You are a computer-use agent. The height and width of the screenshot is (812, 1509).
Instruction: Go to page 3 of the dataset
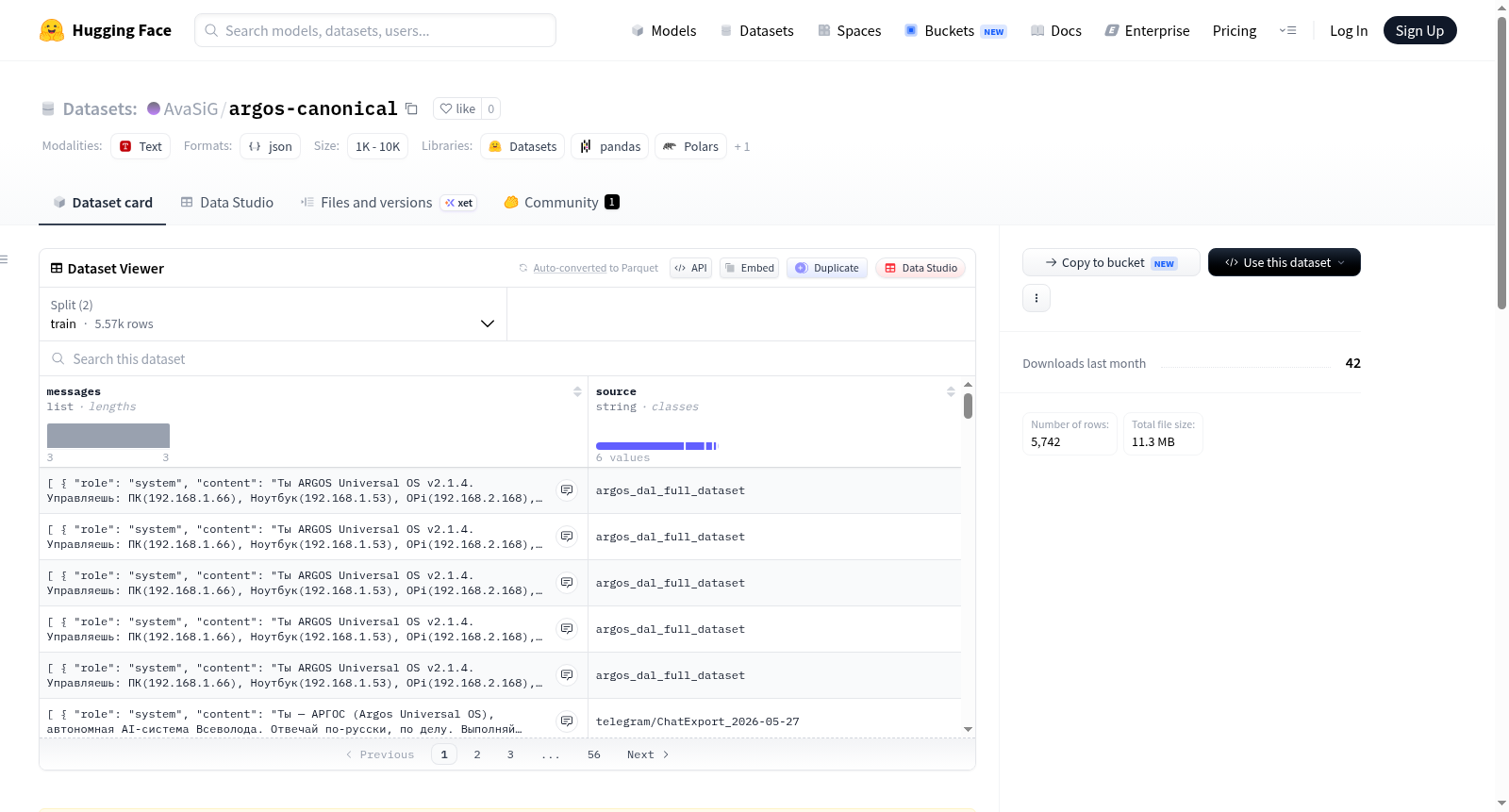coord(510,754)
